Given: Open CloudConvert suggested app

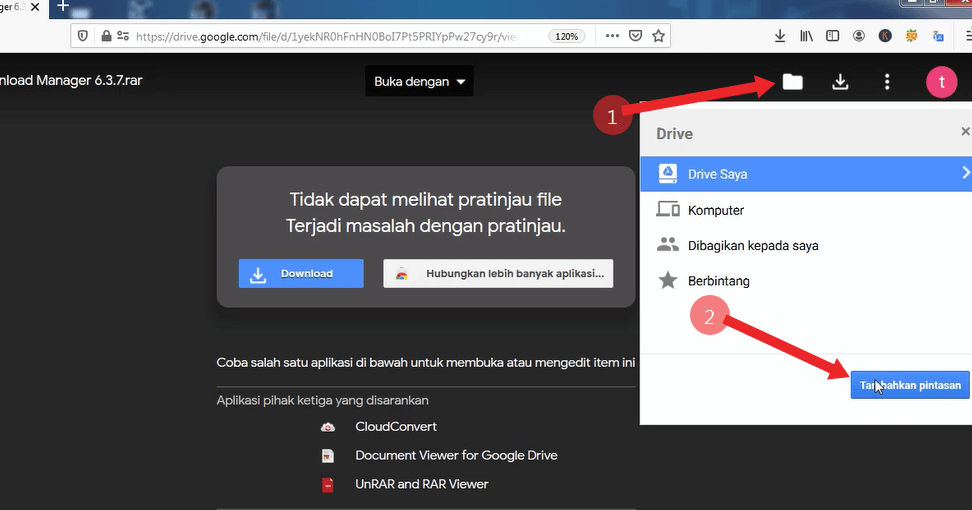Looking at the screenshot, I should pos(395,426).
